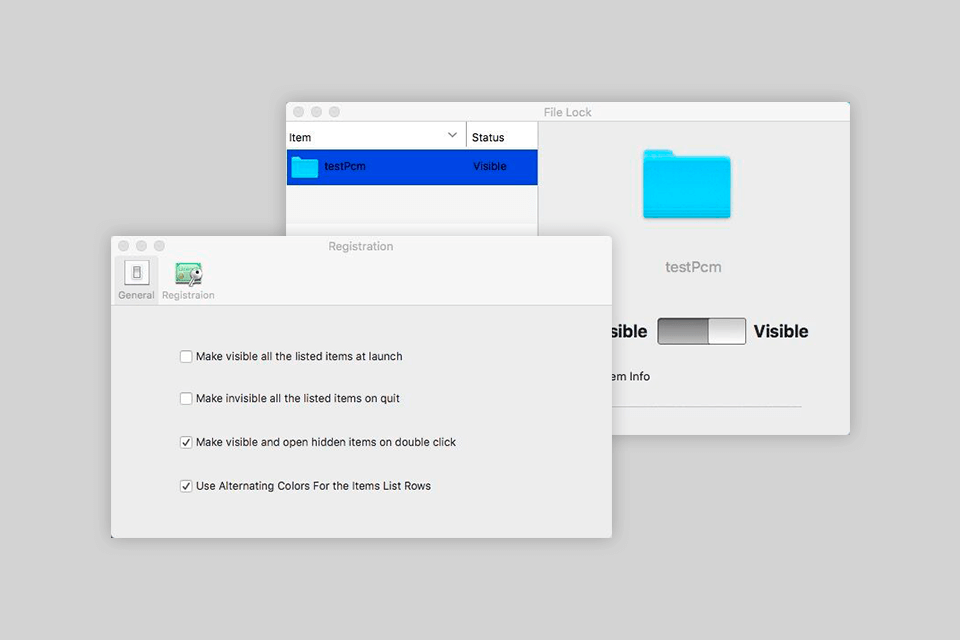Click the Status column header
The width and height of the screenshot is (960, 640).
click(502, 137)
